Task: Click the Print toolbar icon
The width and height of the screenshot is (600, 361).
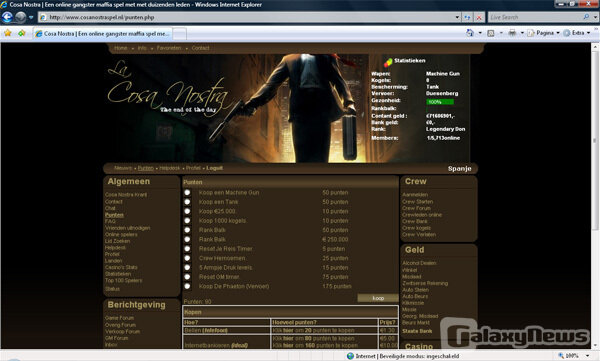Action: [512, 33]
